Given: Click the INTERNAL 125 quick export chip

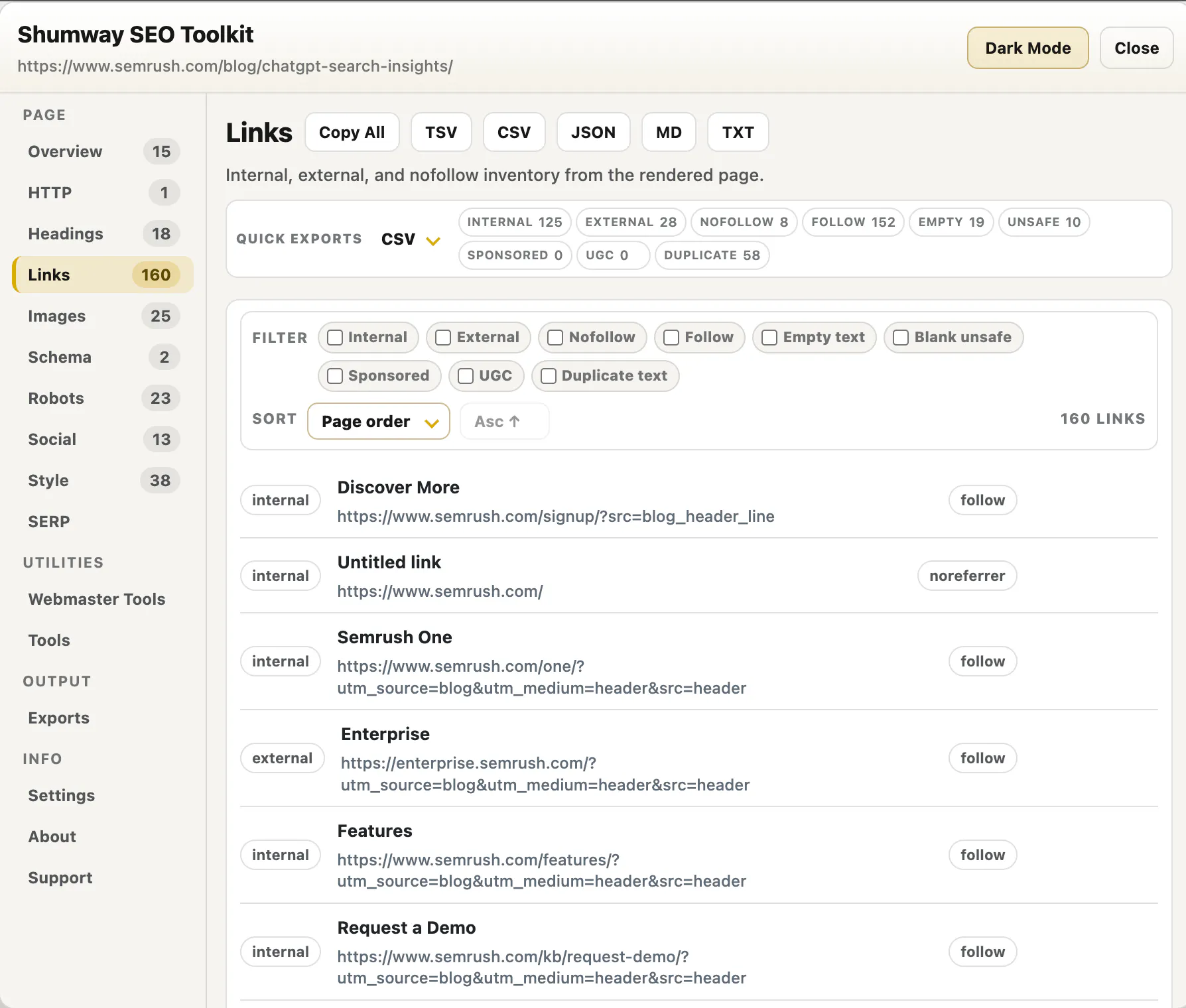Looking at the screenshot, I should (515, 222).
